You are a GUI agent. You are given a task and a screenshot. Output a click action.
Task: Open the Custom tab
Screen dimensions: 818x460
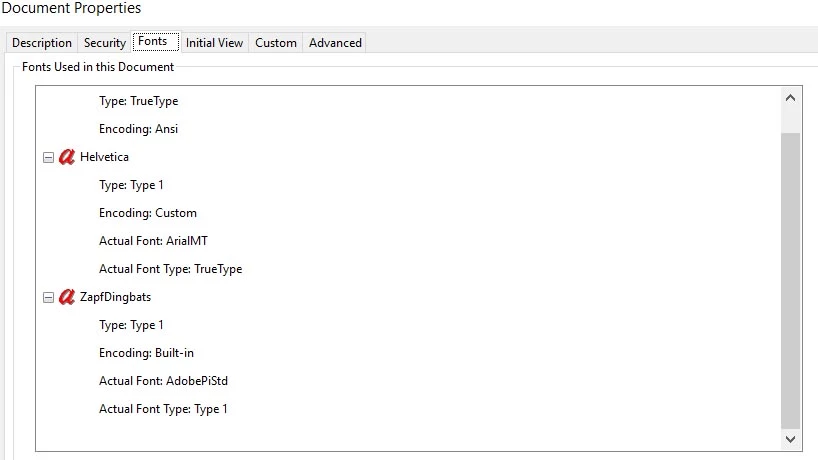point(275,43)
